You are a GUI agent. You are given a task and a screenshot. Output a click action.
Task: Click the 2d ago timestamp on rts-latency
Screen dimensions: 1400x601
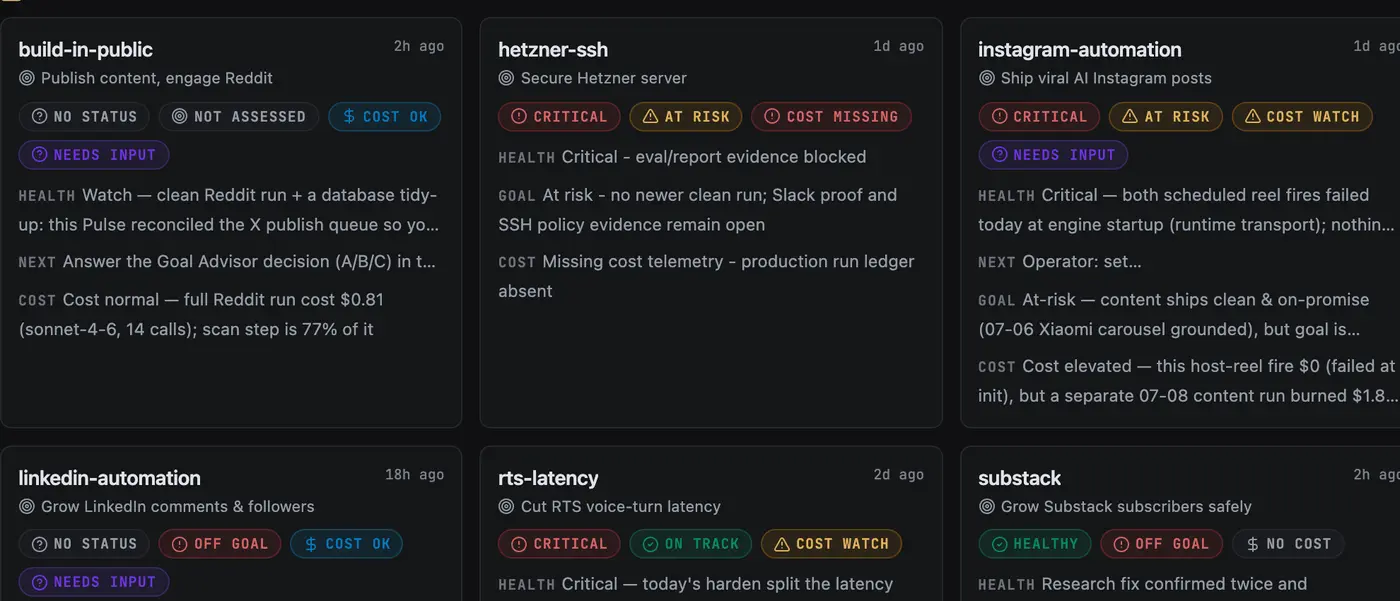tap(898, 474)
